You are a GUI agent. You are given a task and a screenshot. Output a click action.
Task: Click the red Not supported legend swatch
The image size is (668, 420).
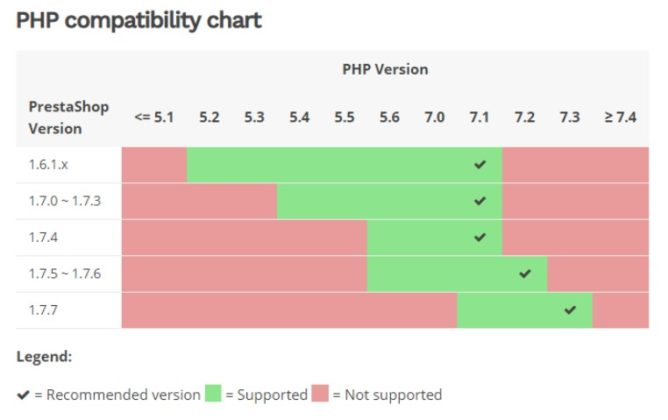tap(320, 394)
